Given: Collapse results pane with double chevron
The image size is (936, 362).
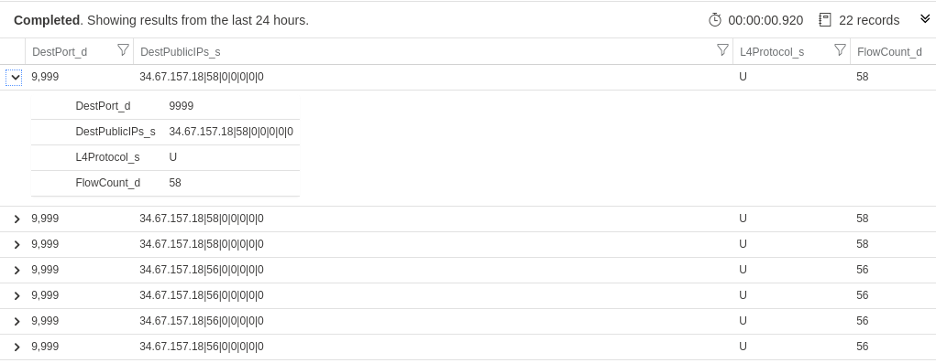Looking at the screenshot, I should coord(925,20).
